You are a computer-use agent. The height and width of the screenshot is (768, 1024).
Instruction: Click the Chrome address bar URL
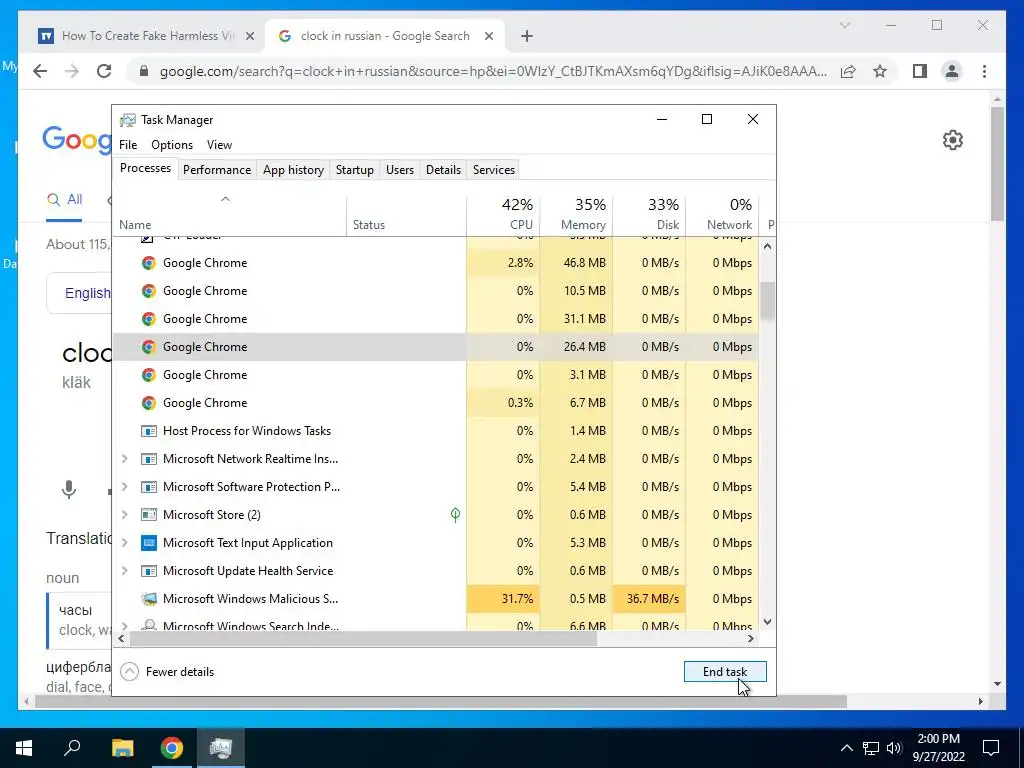tap(493, 71)
